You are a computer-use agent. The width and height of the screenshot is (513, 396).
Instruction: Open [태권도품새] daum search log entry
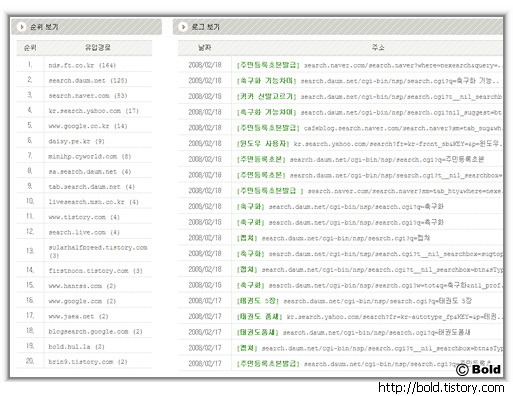coord(354,332)
